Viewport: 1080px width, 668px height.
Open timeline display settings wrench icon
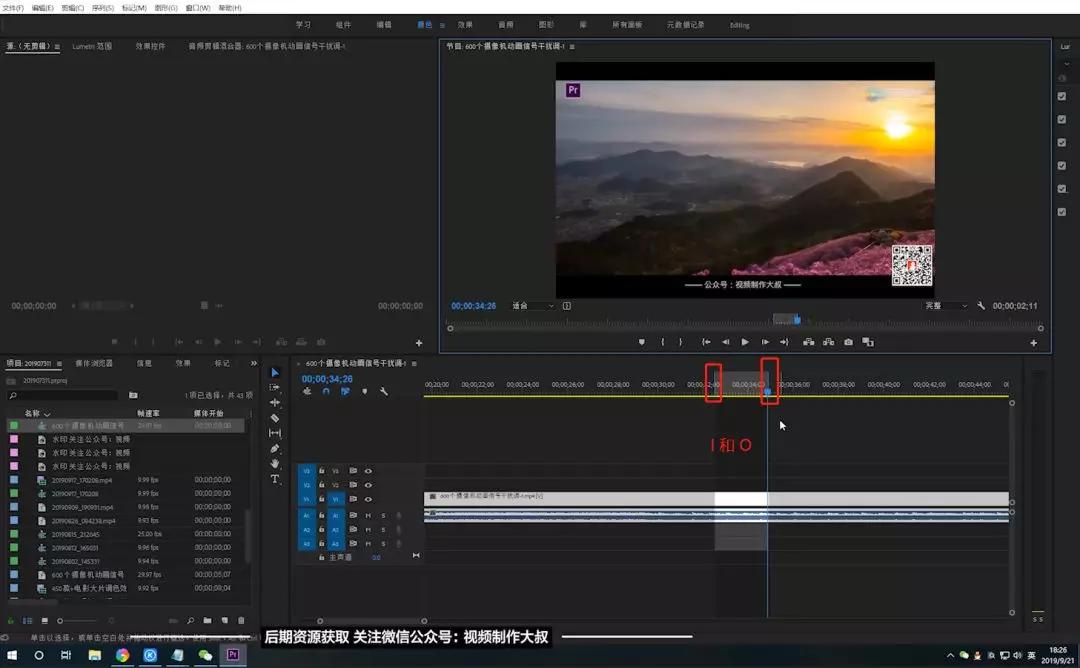[384, 392]
